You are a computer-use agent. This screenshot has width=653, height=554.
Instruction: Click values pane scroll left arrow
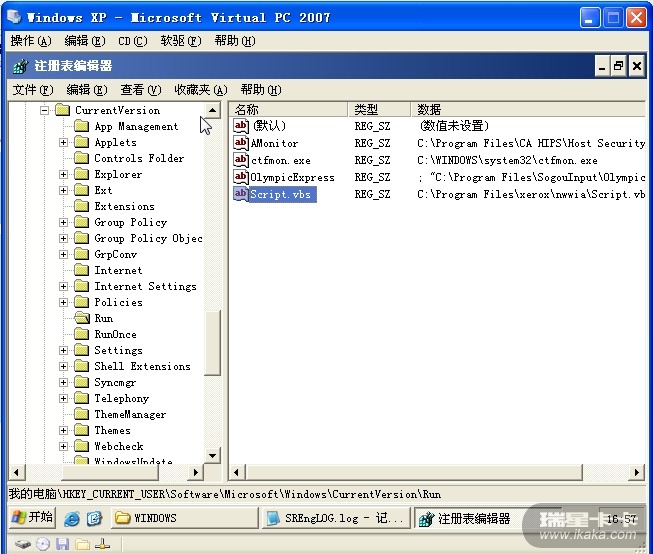[237, 472]
